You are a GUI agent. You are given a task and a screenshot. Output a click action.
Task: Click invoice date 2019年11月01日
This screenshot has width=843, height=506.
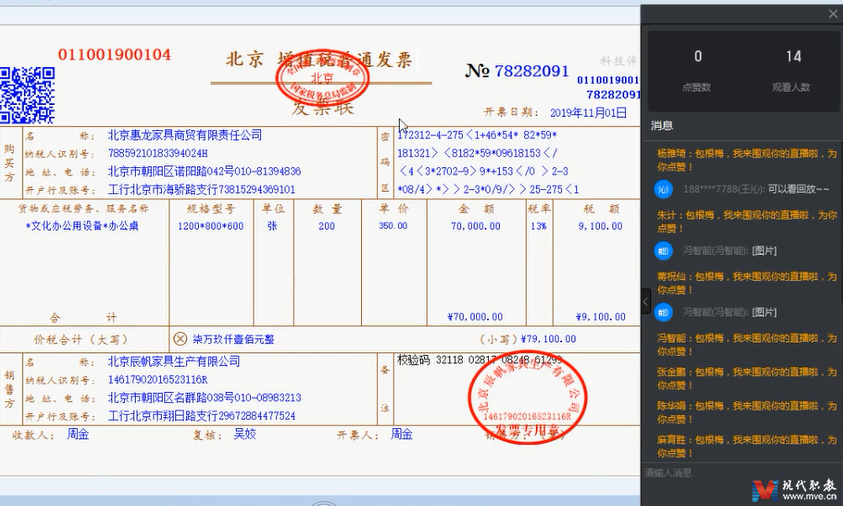pyautogui.click(x=588, y=113)
